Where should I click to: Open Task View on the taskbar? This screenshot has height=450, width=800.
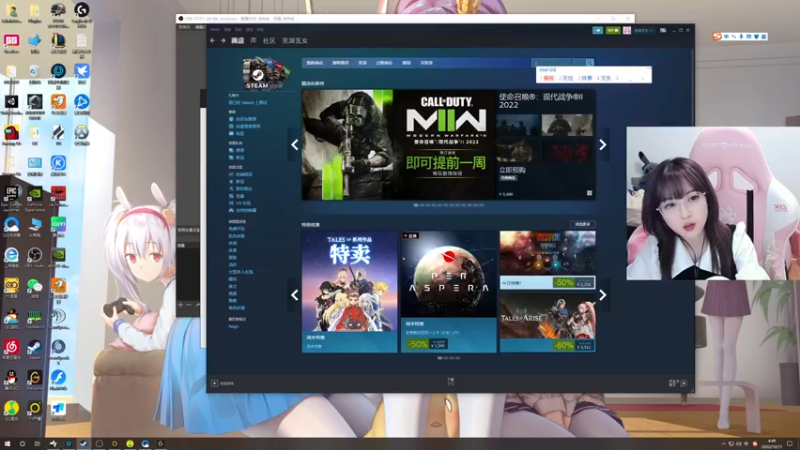[x=37, y=444]
